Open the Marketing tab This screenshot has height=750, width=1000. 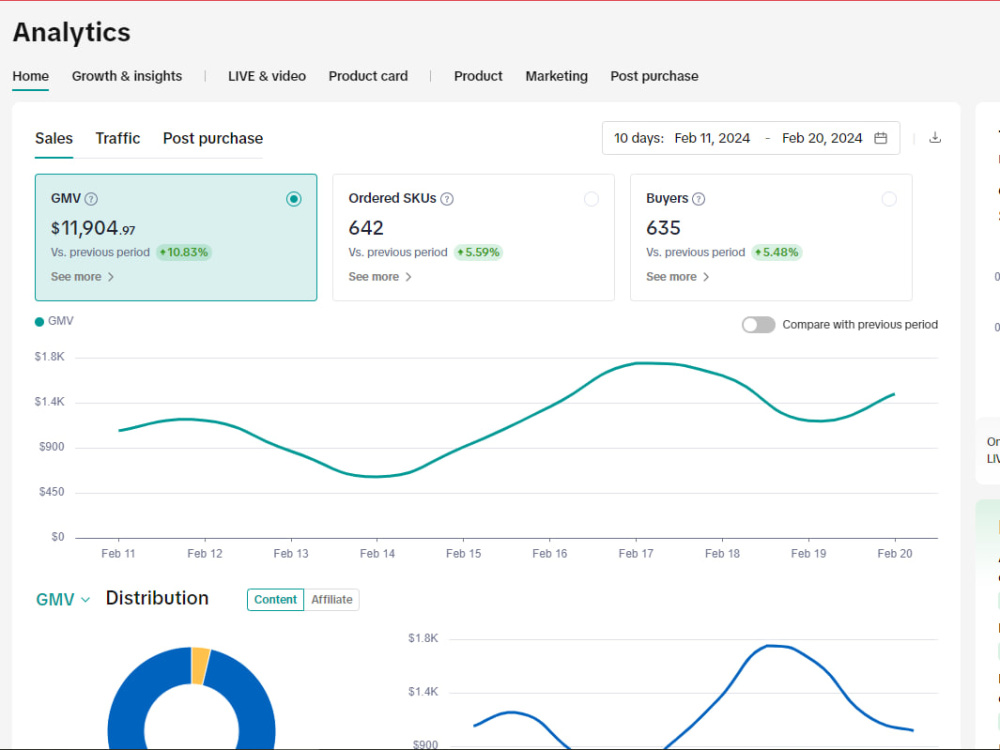click(557, 76)
